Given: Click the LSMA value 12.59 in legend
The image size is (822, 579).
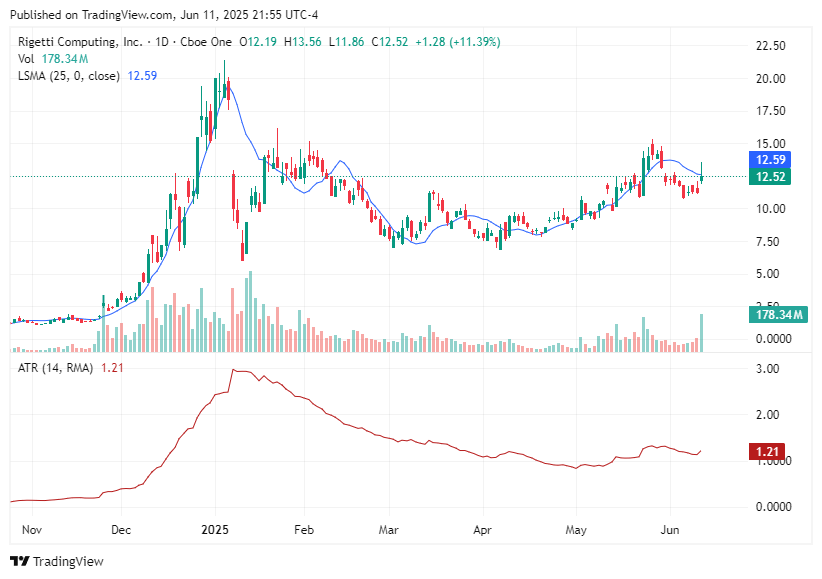Looking at the screenshot, I should click(x=142, y=76).
